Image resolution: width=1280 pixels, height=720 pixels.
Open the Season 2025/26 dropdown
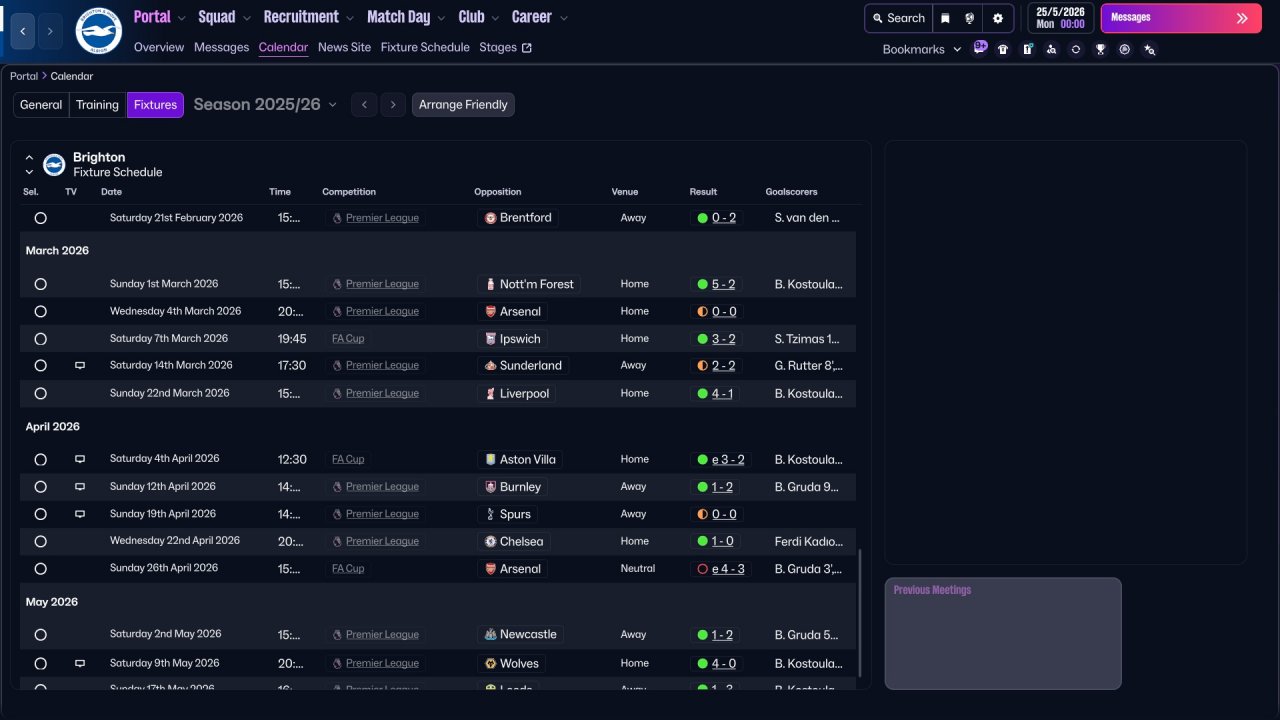(265, 105)
